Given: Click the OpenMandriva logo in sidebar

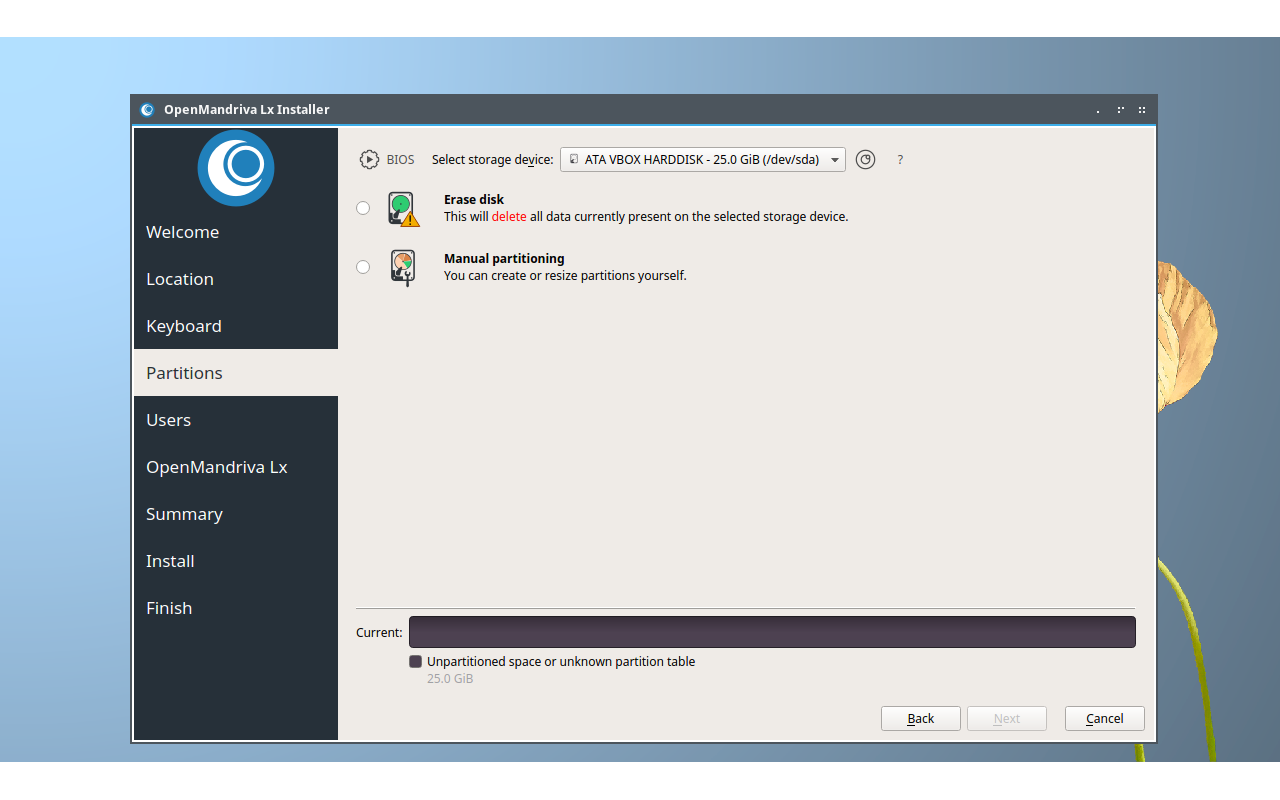Looking at the screenshot, I should [236, 167].
